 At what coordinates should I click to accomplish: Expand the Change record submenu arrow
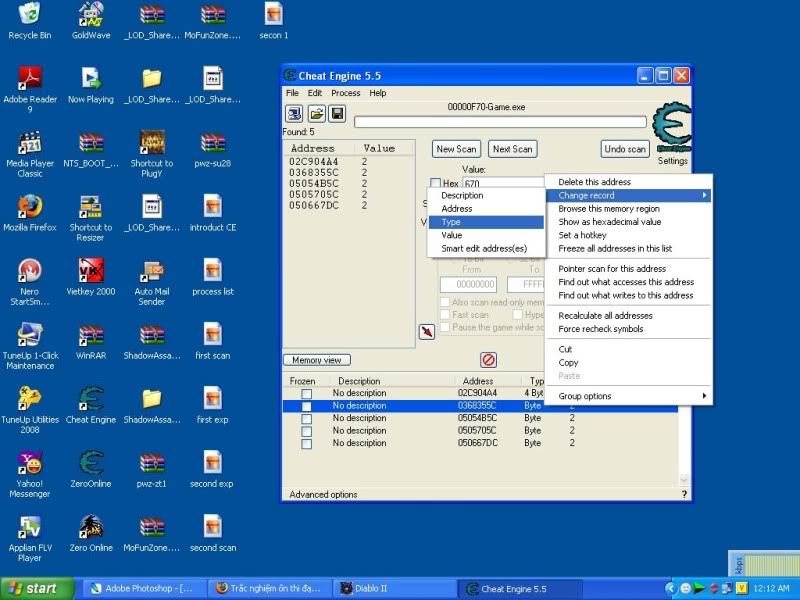(x=704, y=195)
